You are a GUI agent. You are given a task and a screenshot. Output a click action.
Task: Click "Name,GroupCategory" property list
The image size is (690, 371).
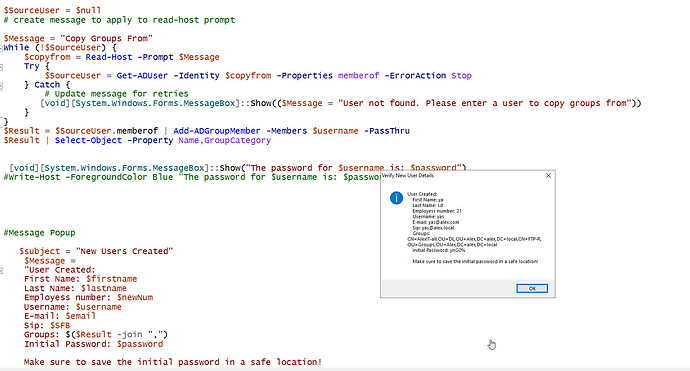pos(224,140)
